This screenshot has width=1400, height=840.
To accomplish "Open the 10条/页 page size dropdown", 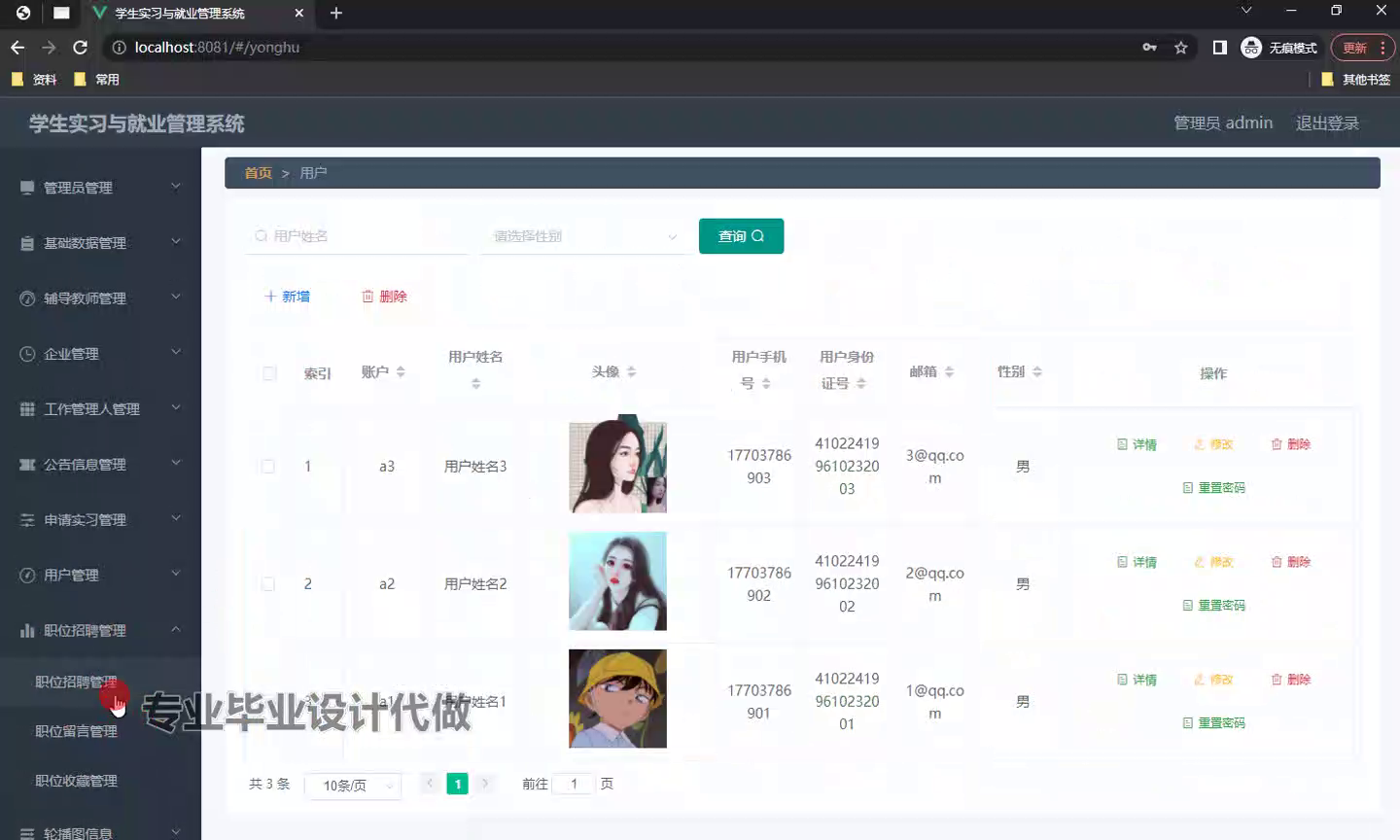I will (x=353, y=786).
